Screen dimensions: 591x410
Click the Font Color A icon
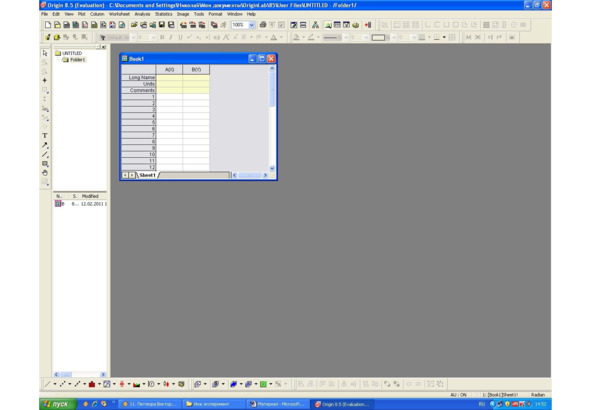pyautogui.click(x=274, y=37)
